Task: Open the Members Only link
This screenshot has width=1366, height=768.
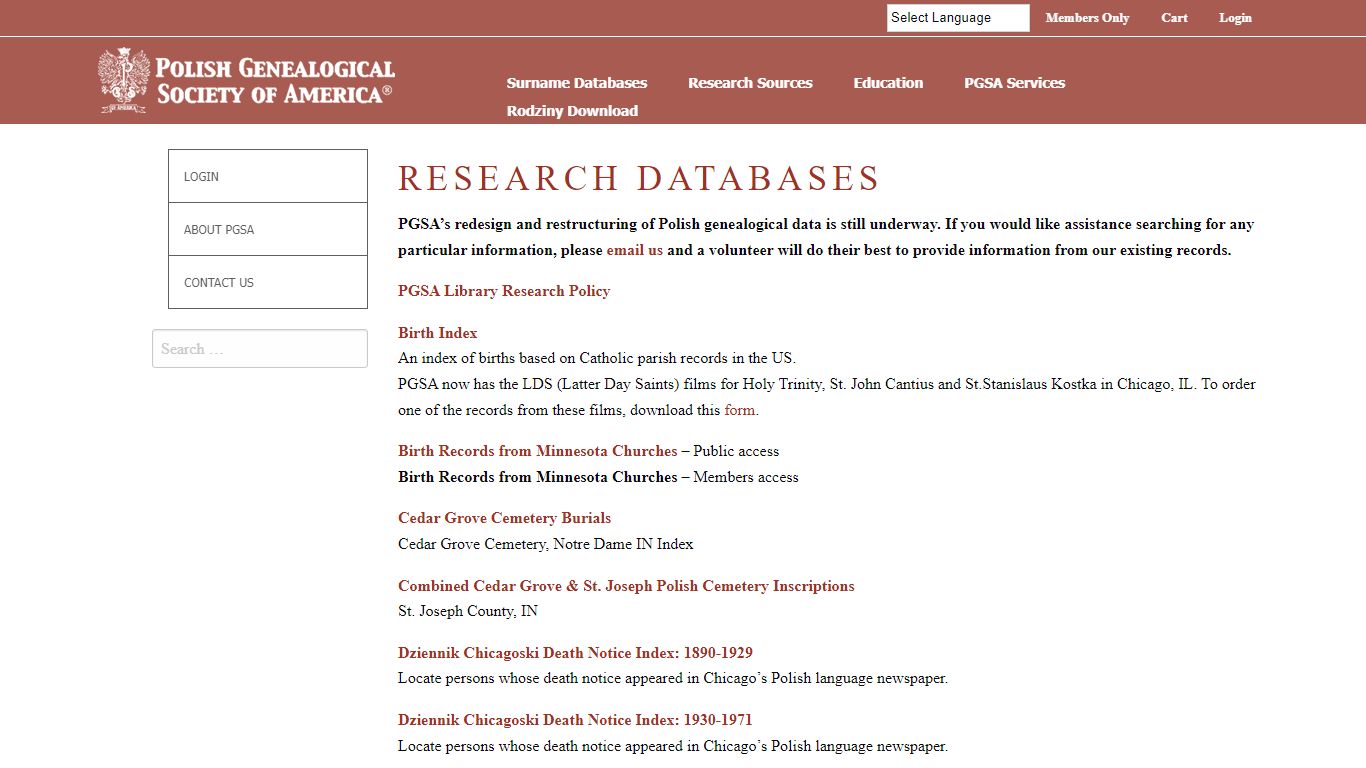Action: point(1087,18)
